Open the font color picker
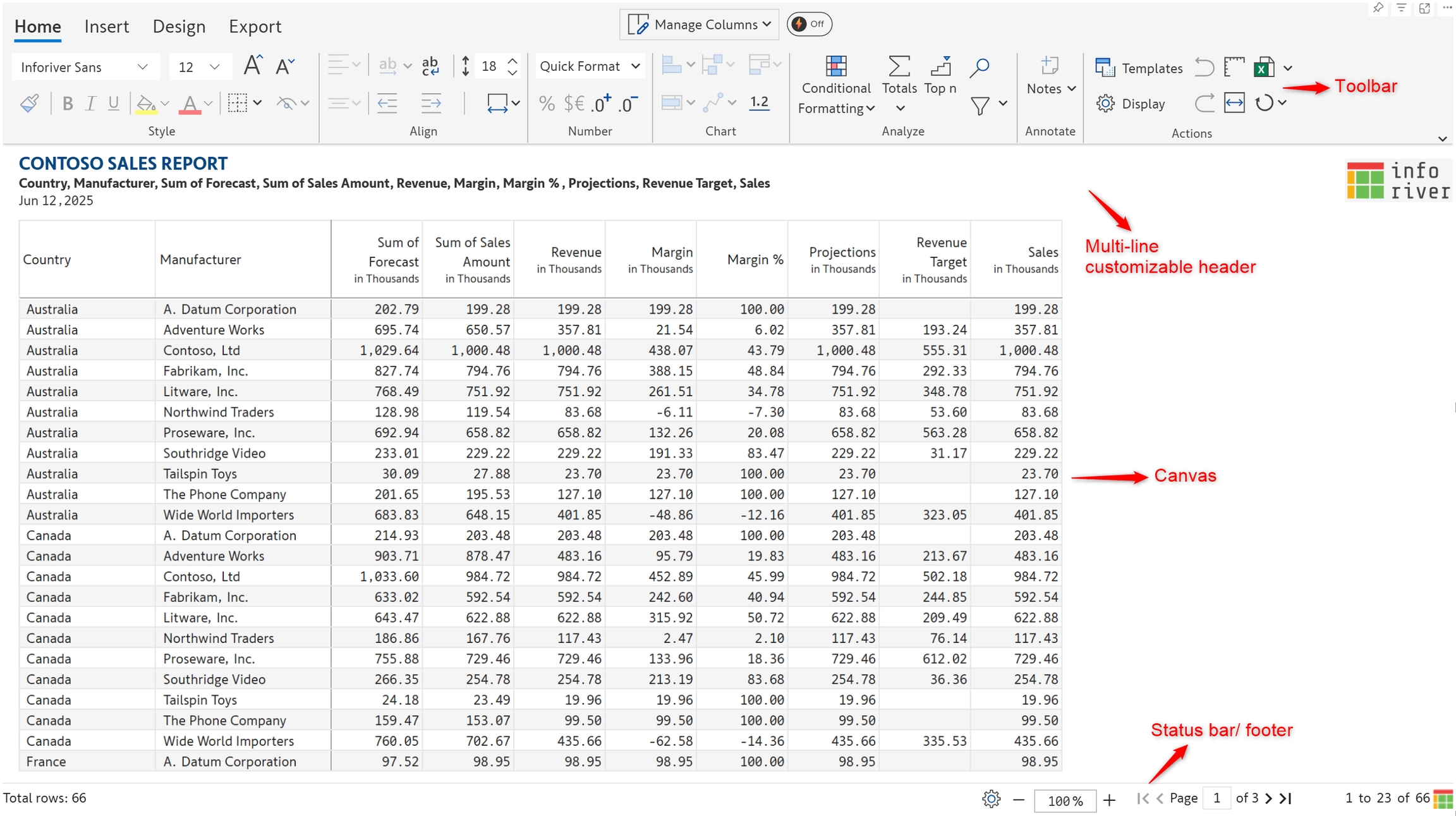Screen dimensions: 1456x816 coord(190,104)
